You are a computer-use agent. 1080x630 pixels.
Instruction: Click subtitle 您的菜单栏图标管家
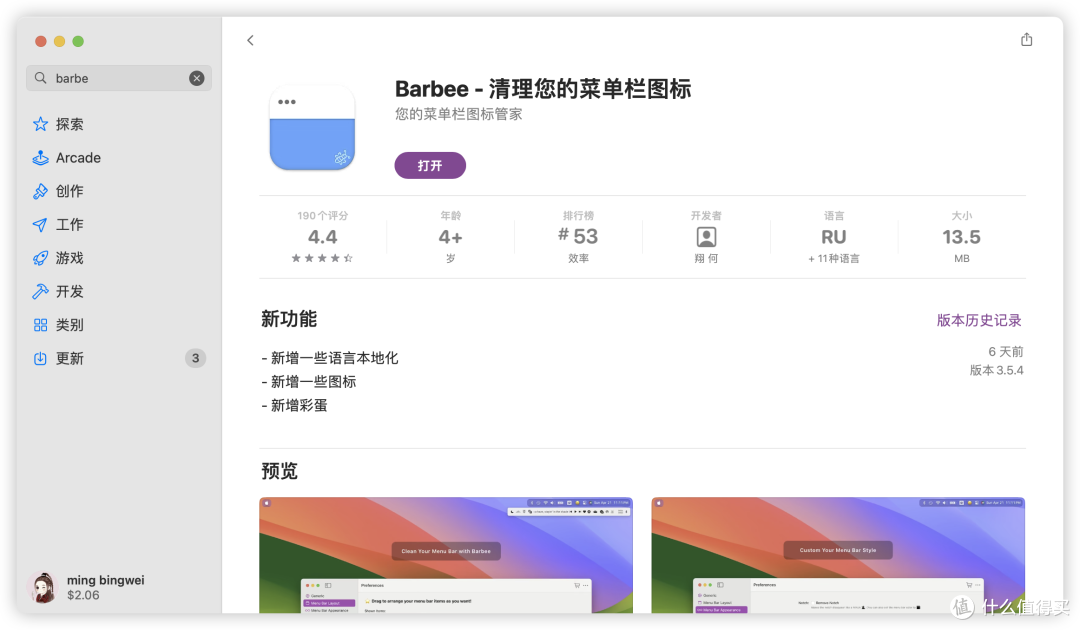click(459, 114)
